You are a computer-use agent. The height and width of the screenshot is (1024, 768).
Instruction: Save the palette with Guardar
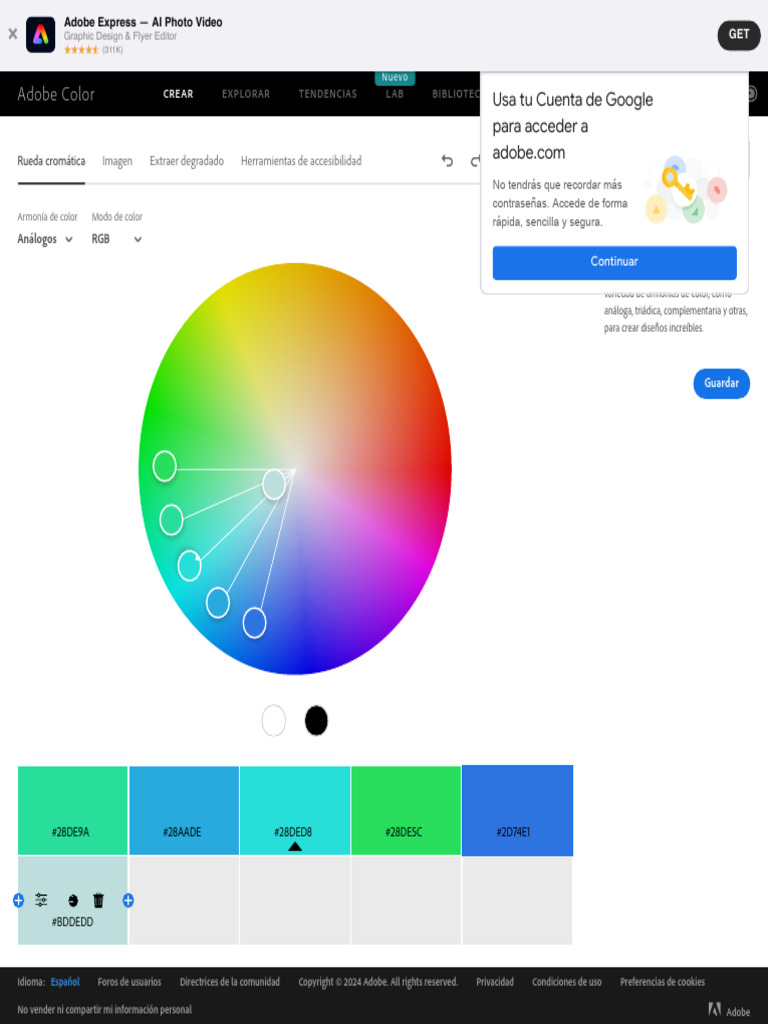pyautogui.click(x=721, y=383)
